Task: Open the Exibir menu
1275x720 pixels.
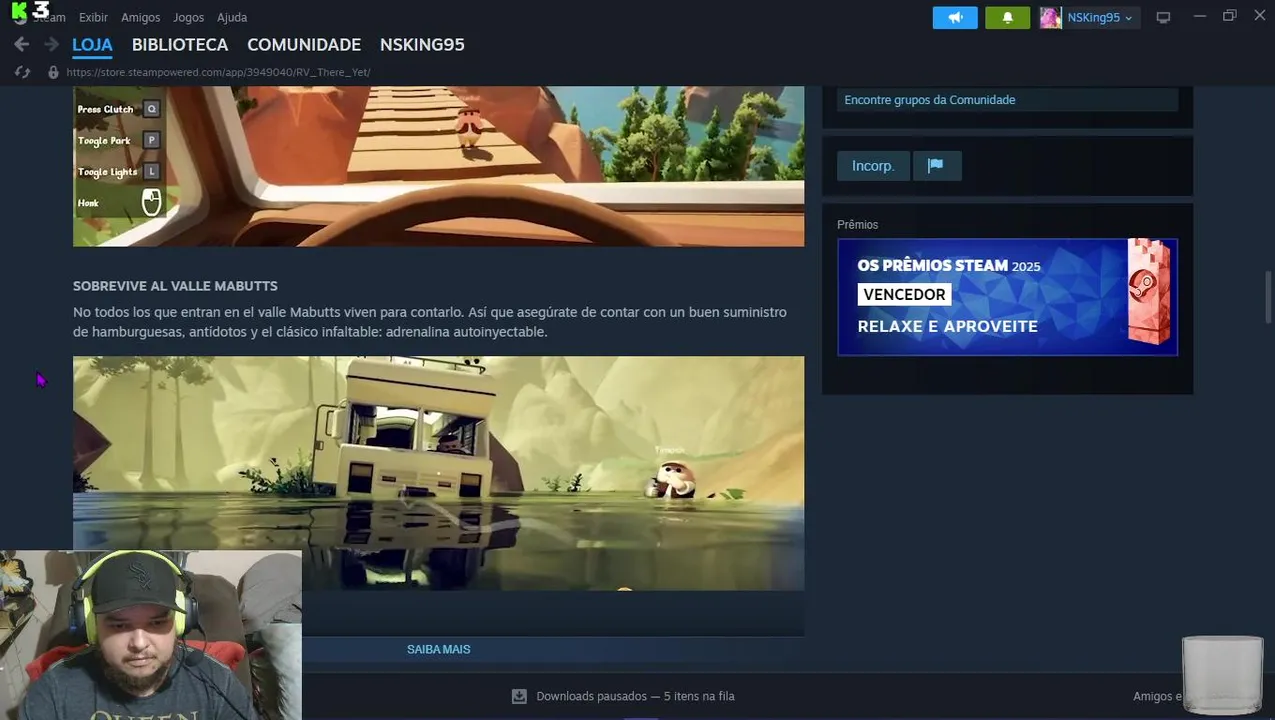Action: coord(93,17)
